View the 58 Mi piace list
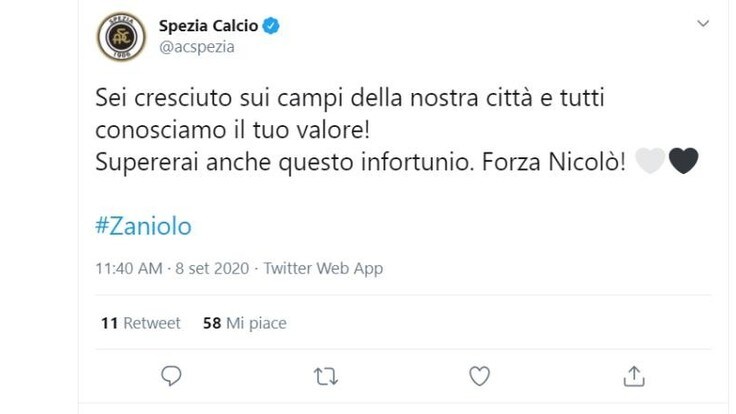This screenshot has height=414, width=736. (x=245, y=323)
